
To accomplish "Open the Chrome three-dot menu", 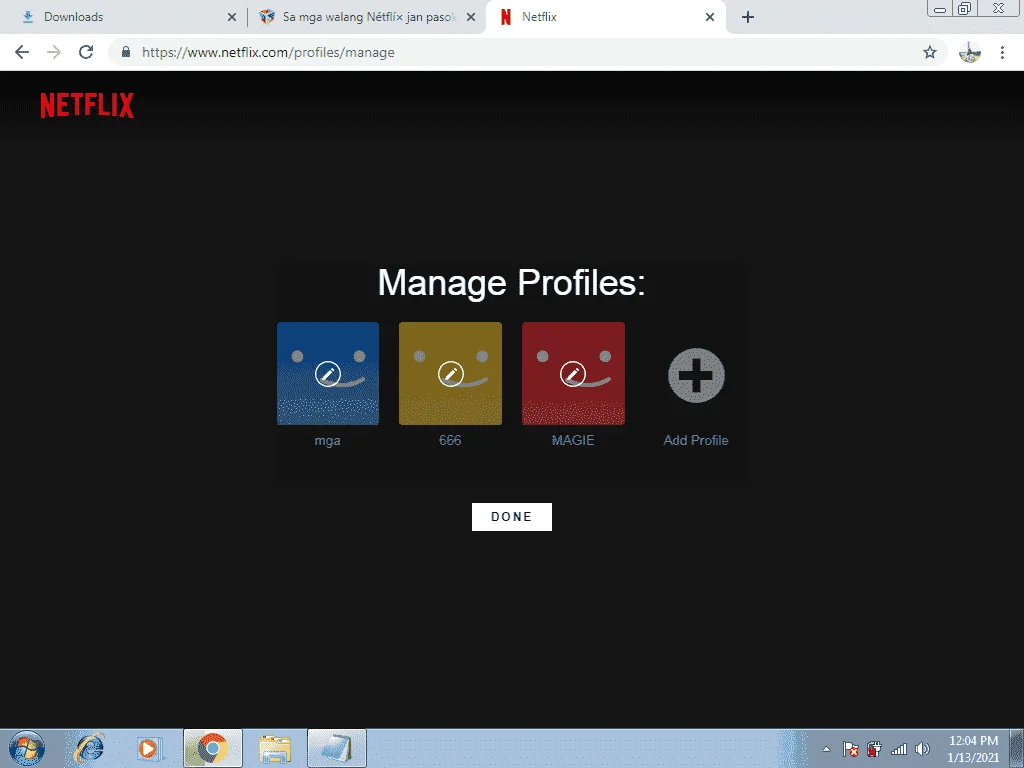I will point(1002,52).
